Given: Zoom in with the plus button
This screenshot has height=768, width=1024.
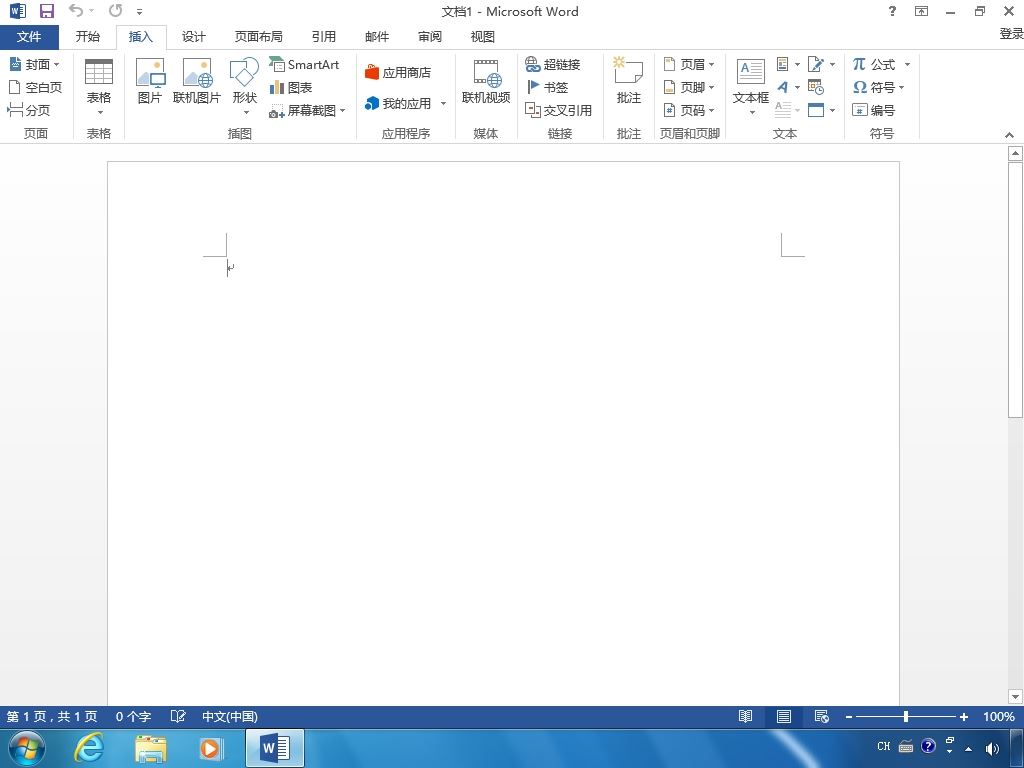Looking at the screenshot, I should (963, 716).
